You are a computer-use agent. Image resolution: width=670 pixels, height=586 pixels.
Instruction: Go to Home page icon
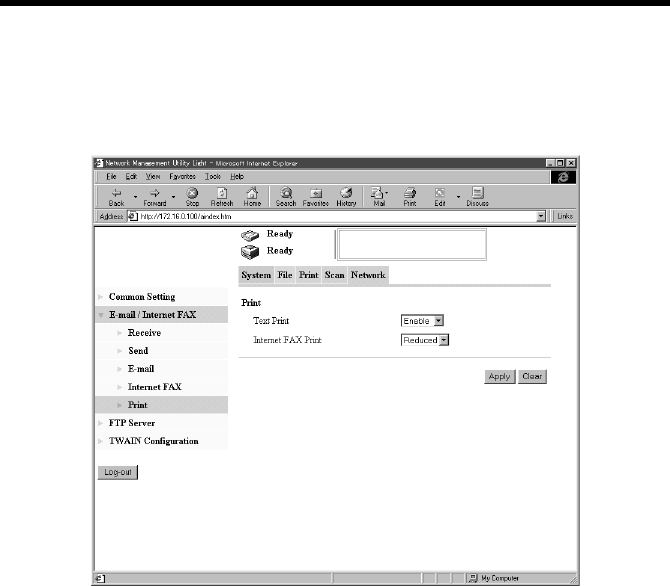(x=252, y=197)
